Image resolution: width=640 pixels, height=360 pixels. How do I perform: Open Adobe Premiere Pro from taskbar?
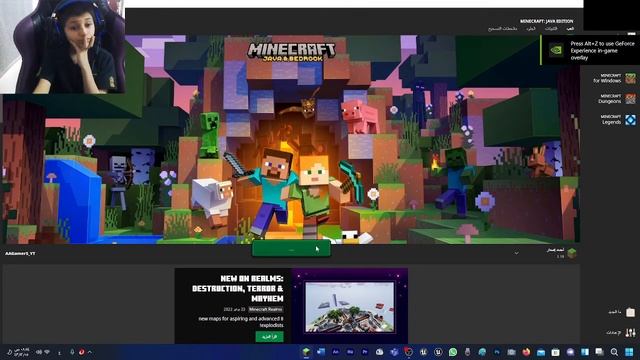coord(364,352)
